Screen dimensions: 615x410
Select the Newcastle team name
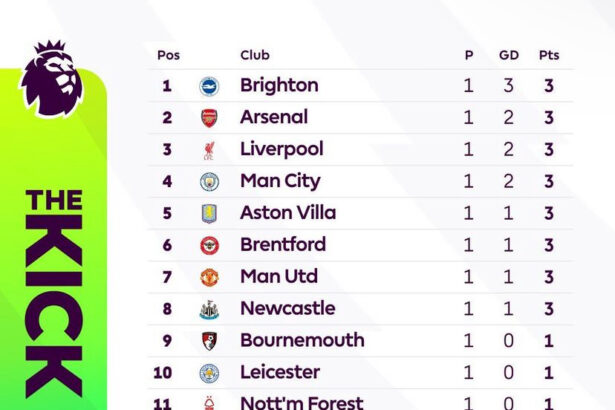[x=288, y=308]
